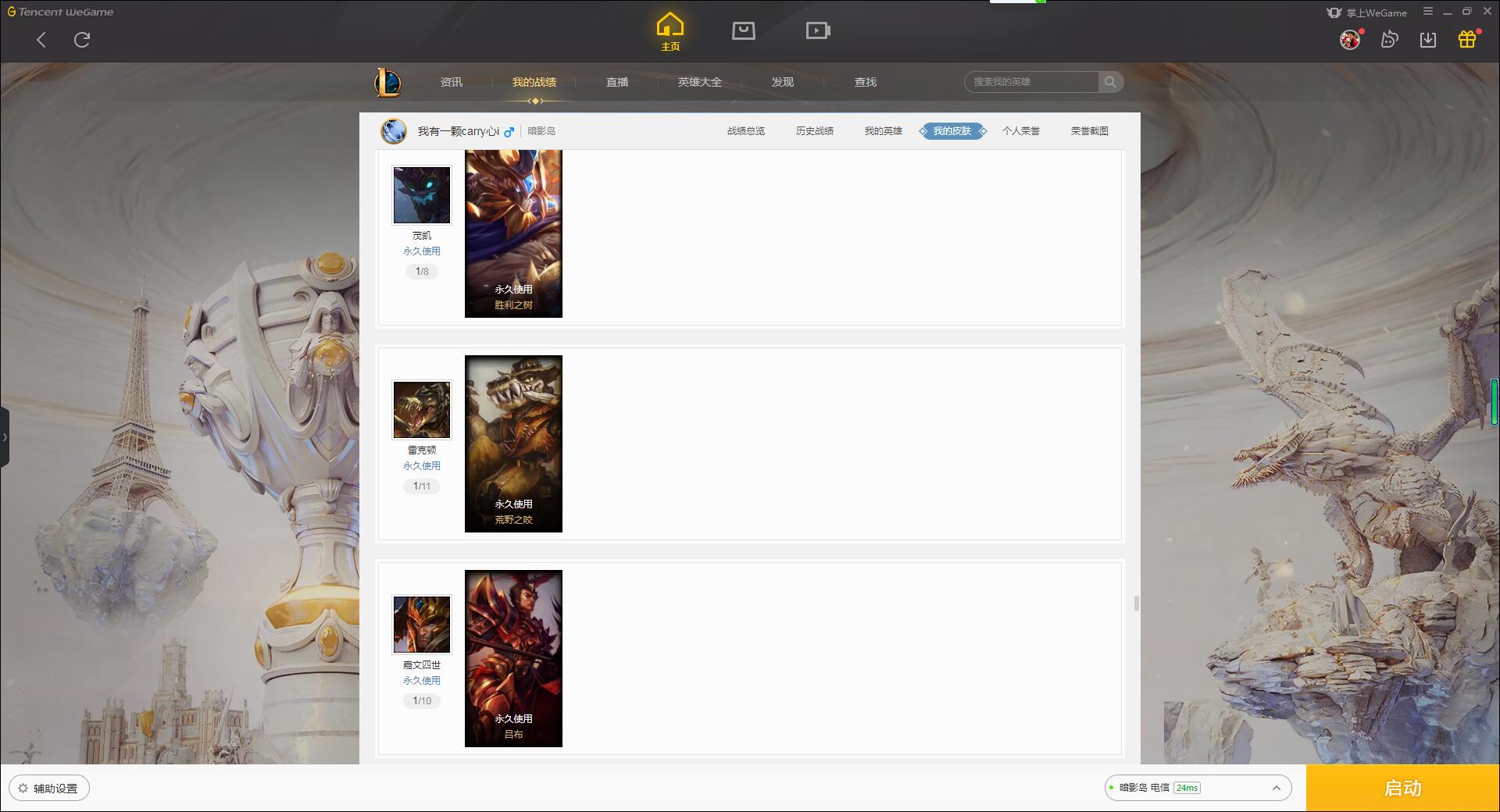This screenshot has height=812, width=1500.
Task: Click 永久使用 under 茂凯 name
Action: [x=422, y=251]
